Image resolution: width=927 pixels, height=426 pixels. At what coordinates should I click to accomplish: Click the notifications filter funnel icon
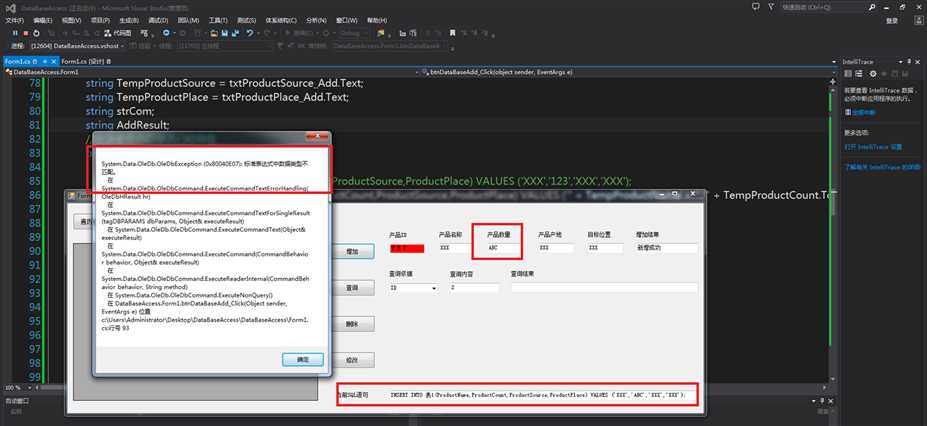point(770,7)
